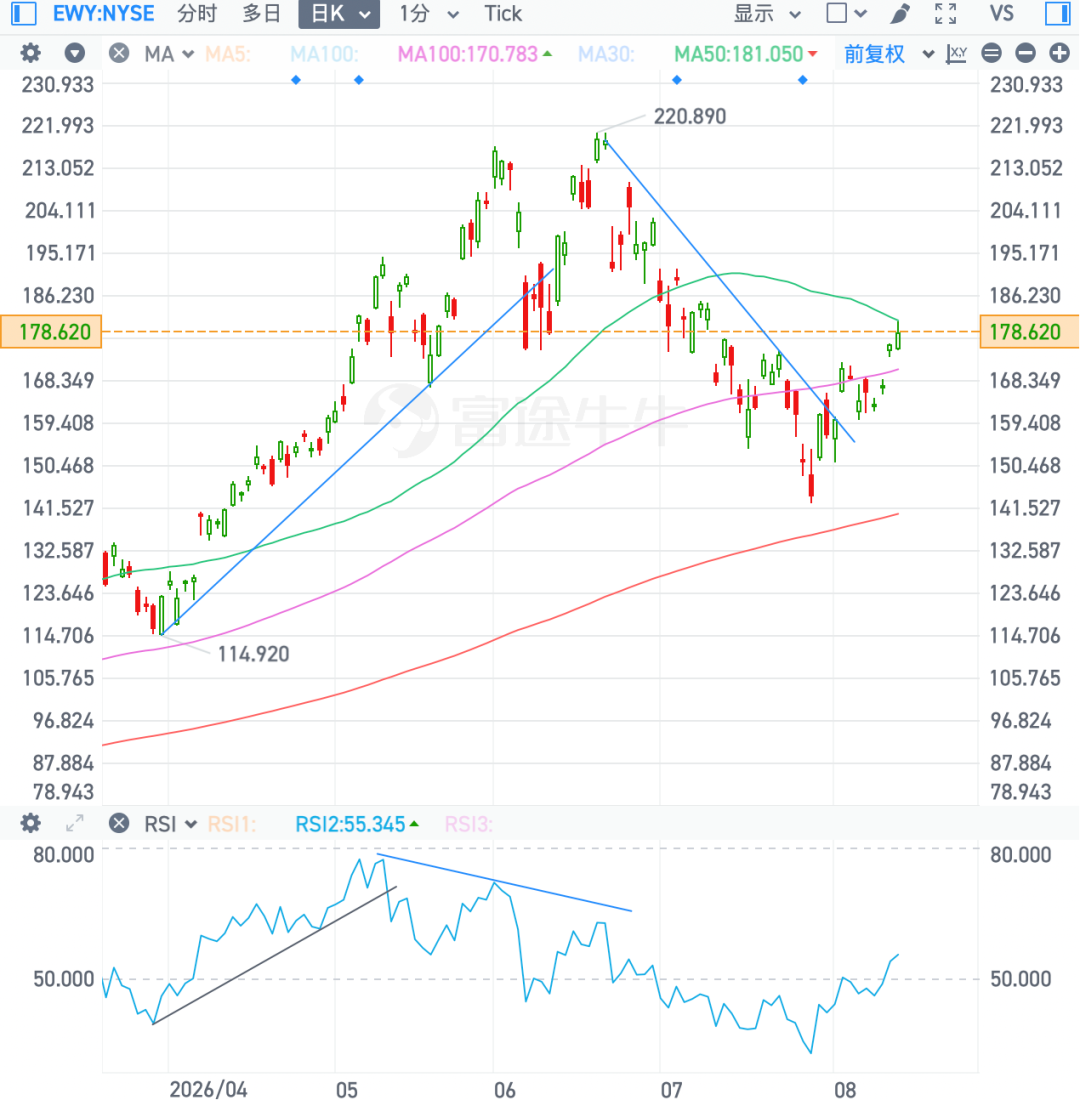The image size is (1080, 1100).
Task: Expand the layout box dropdown arrow
Action: tap(861, 14)
